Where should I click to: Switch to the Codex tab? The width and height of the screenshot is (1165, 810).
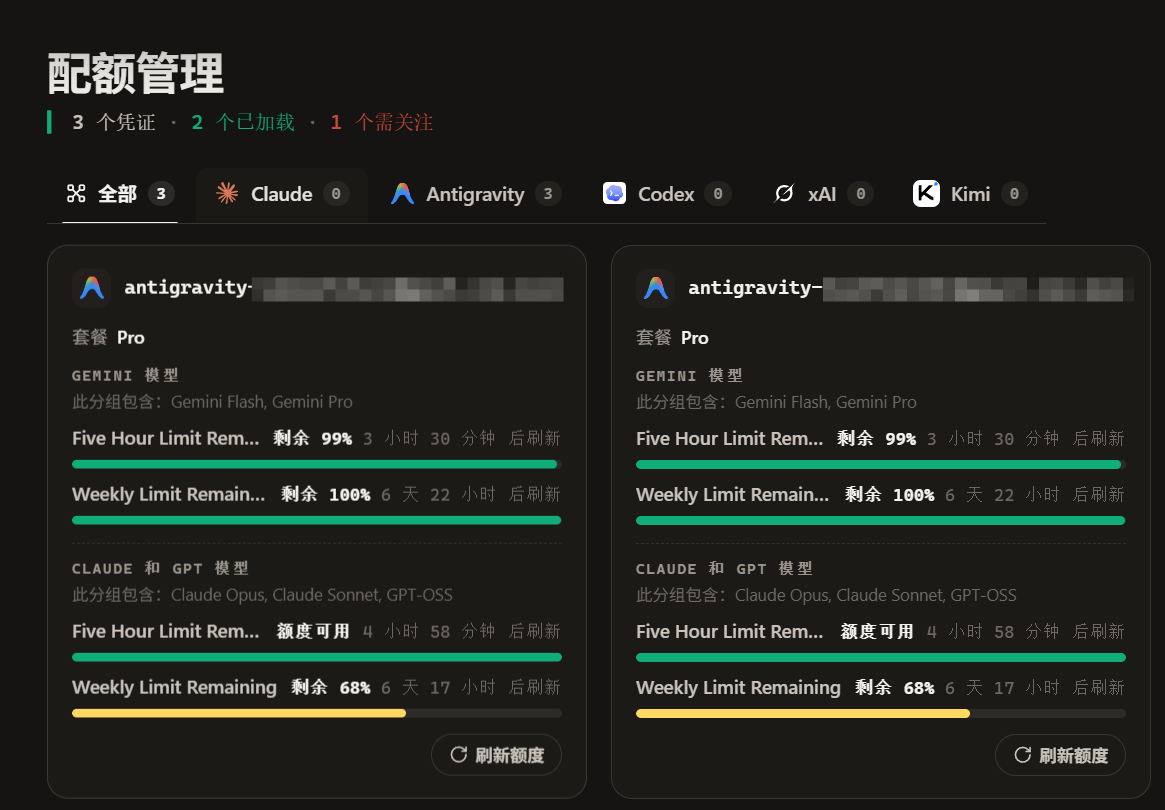(x=666, y=194)
